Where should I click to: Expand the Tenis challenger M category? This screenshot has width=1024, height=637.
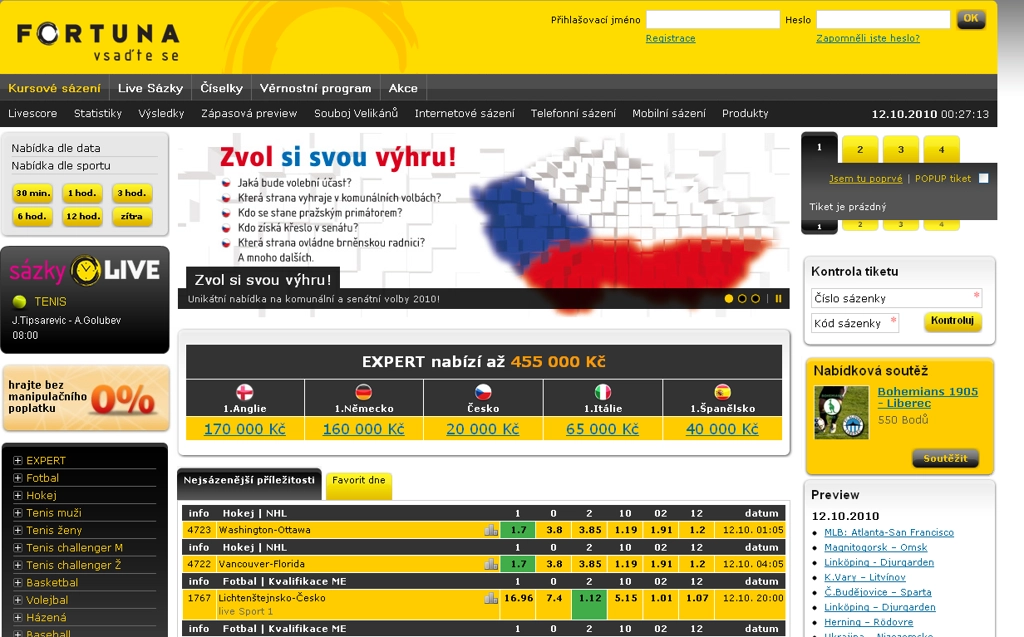(x=18, y=547)
